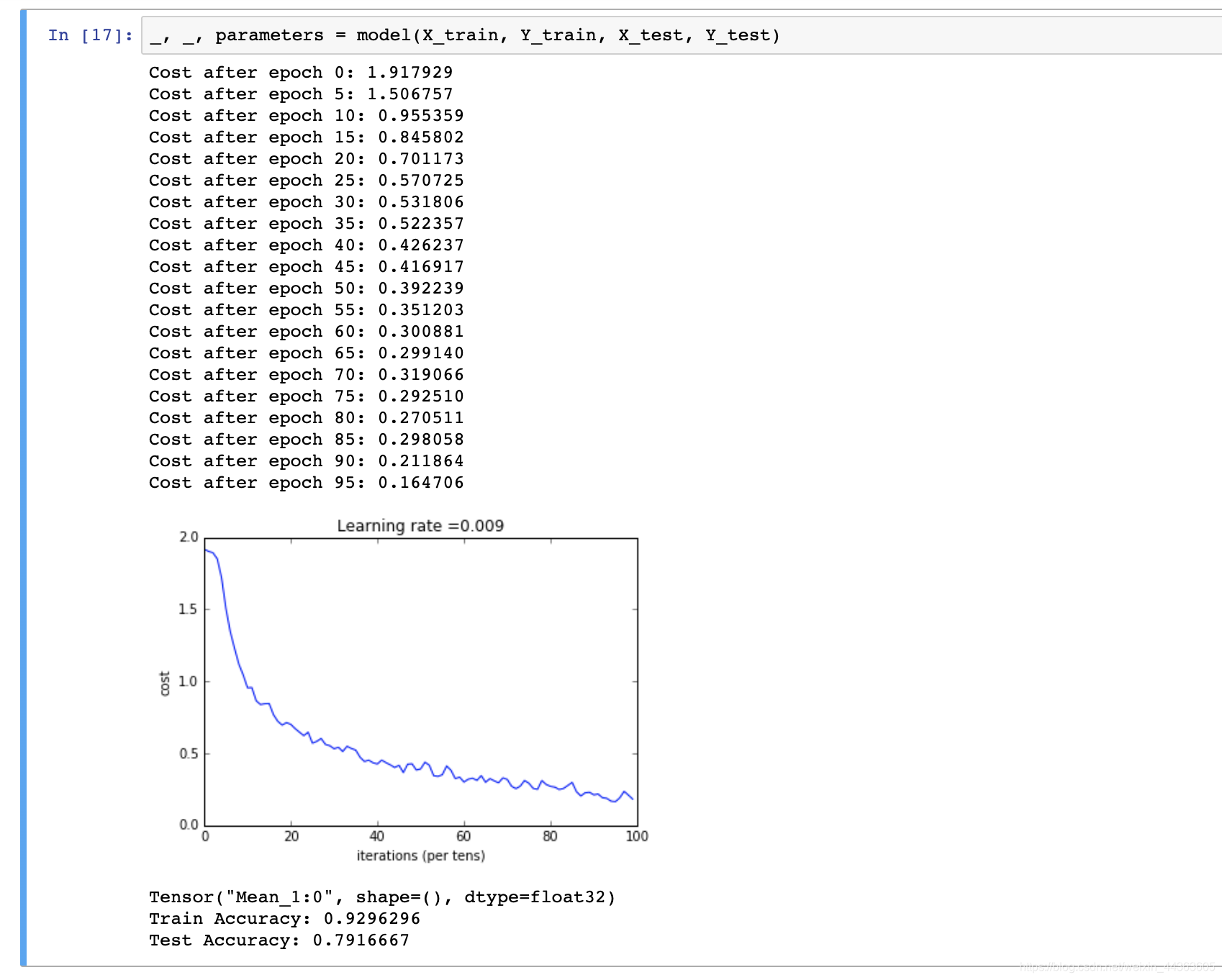Click the 'cost' y-axis label

(165, 684)
